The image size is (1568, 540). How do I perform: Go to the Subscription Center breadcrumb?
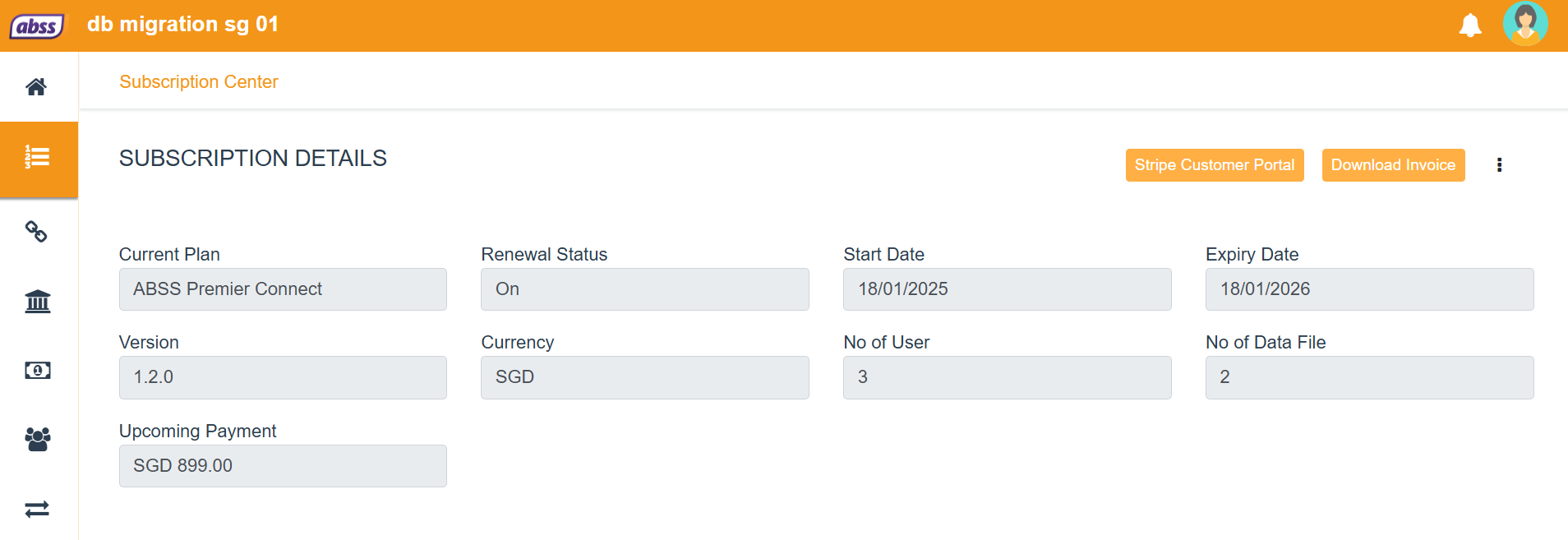point(199,82)
